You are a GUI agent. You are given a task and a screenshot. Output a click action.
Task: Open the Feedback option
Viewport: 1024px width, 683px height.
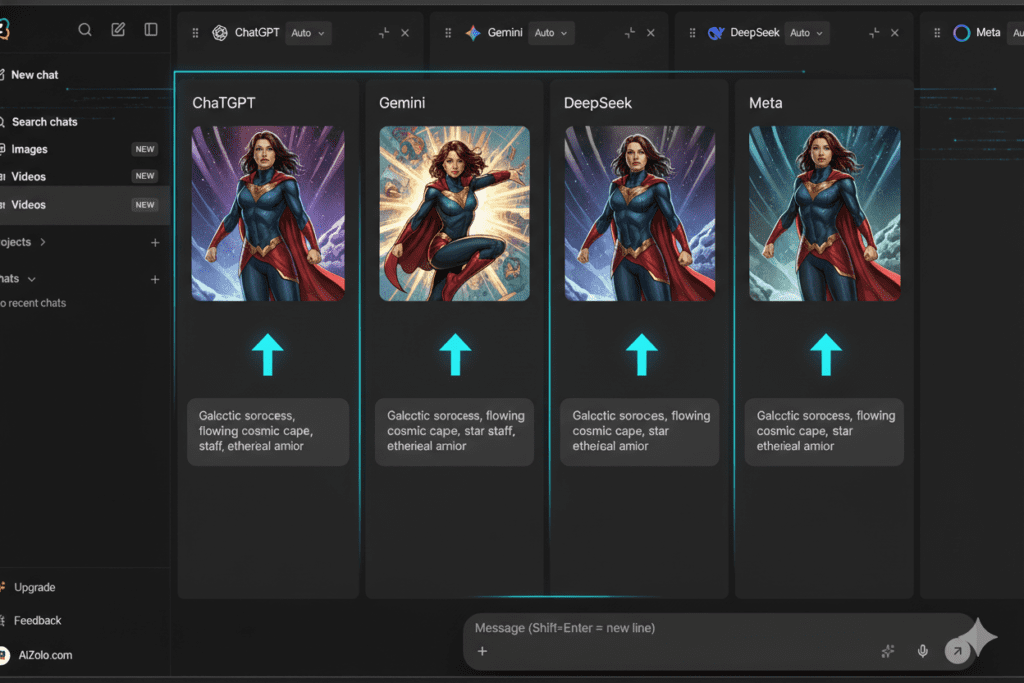37,620
